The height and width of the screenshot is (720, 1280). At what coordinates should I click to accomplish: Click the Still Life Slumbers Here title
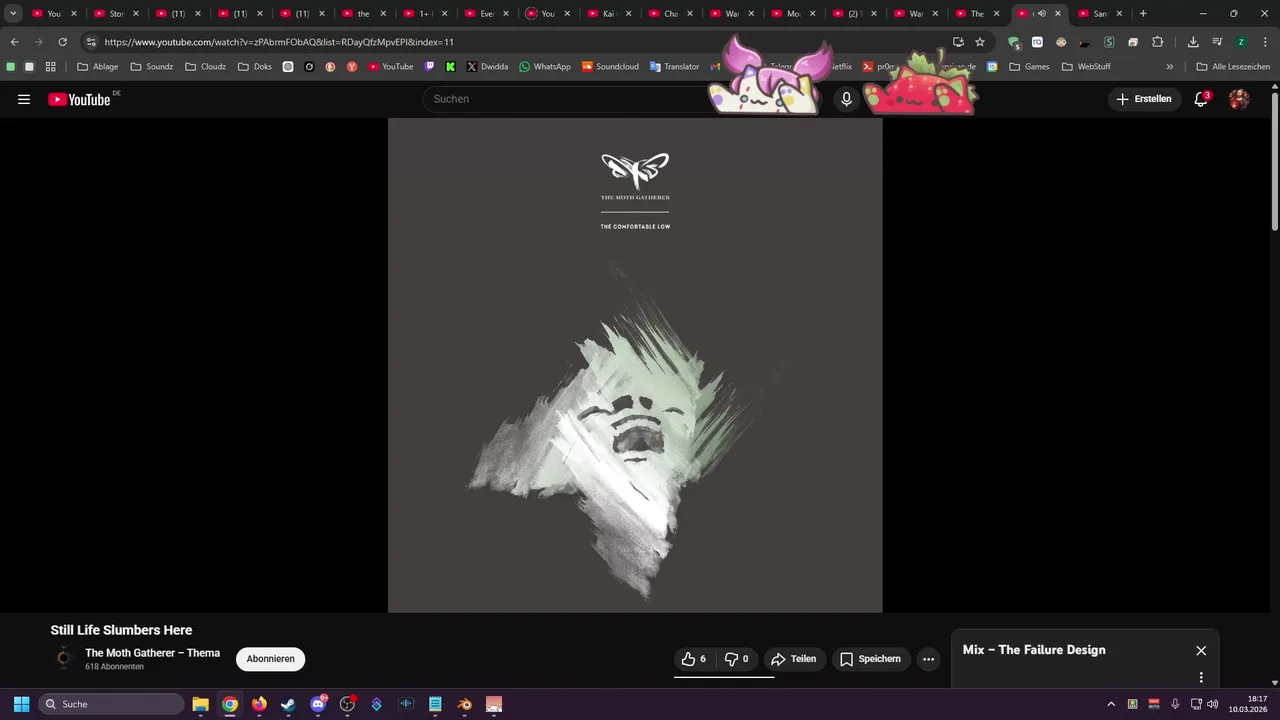pos(121,630)
